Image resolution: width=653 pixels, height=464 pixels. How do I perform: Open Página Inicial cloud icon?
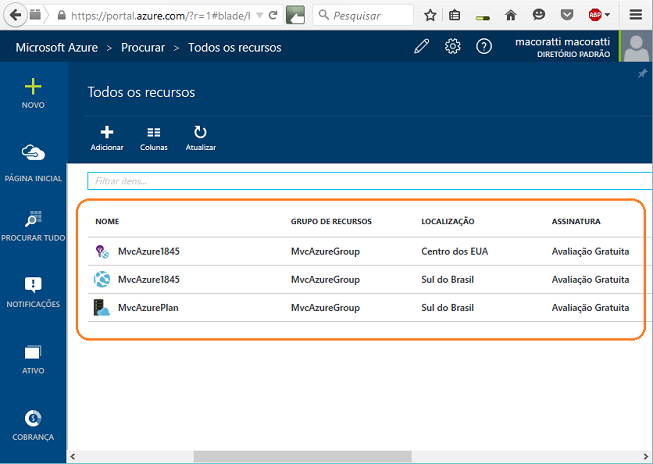pyautogui.click(x=33, y=152)
